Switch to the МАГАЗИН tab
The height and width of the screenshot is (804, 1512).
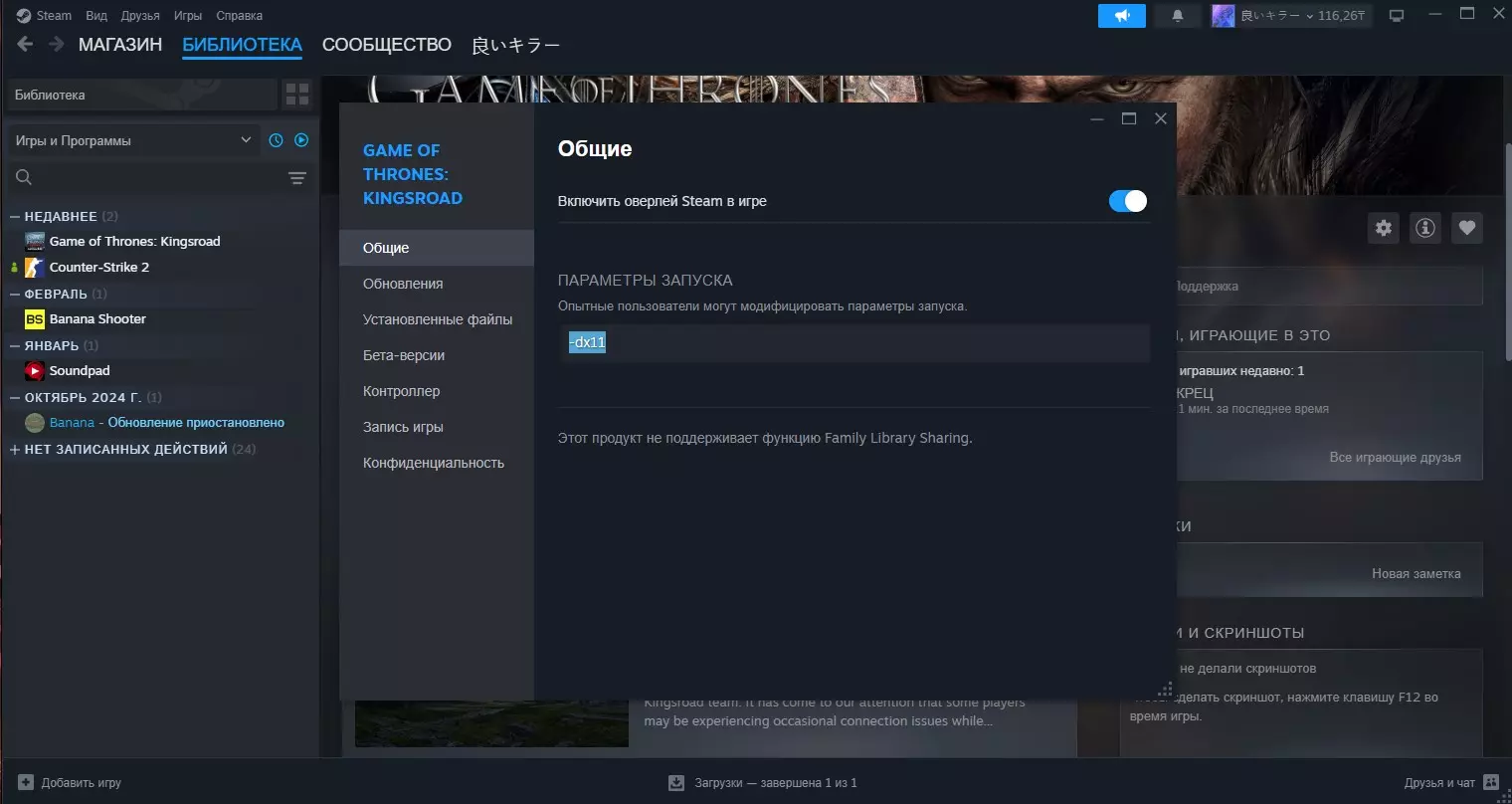[120, 45]
